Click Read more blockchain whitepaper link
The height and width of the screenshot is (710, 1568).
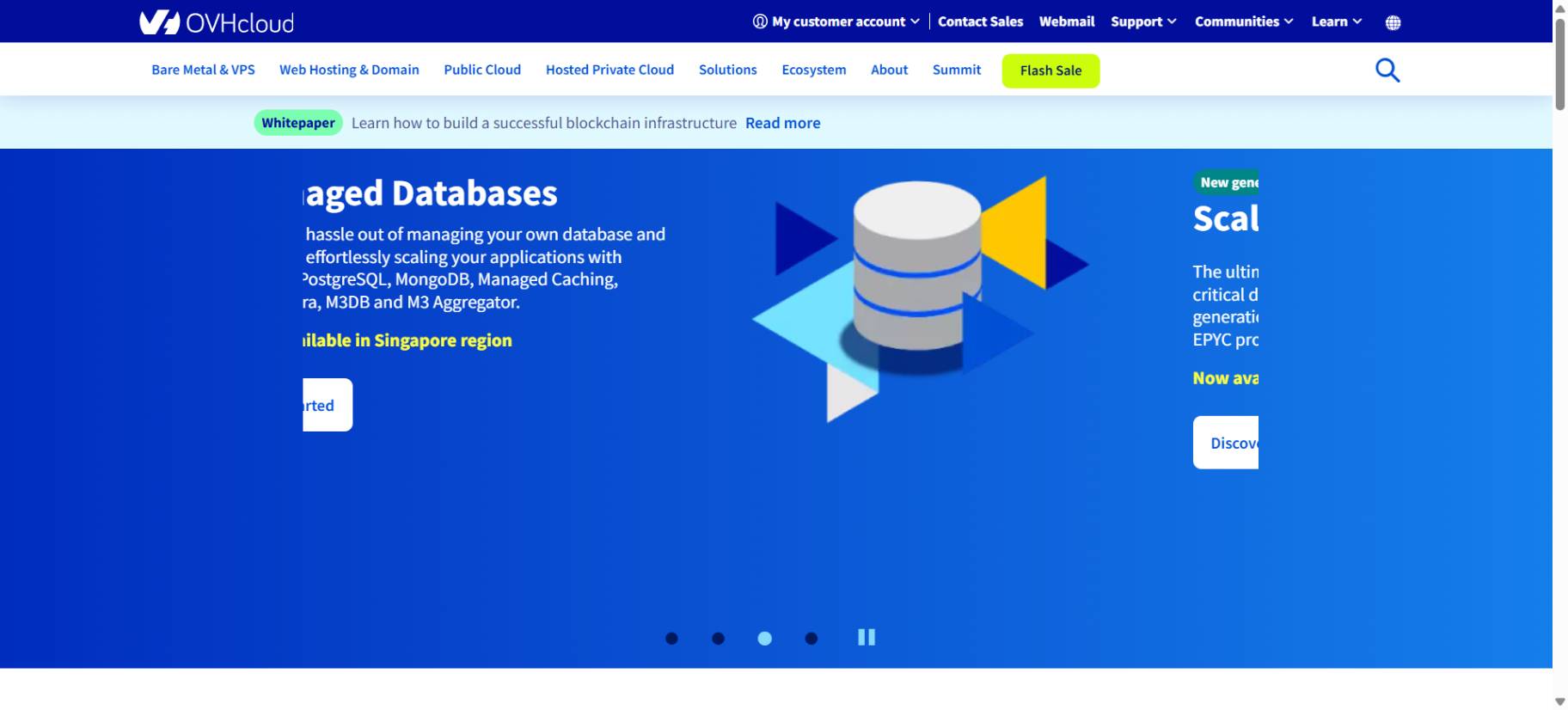coord(782,123)
